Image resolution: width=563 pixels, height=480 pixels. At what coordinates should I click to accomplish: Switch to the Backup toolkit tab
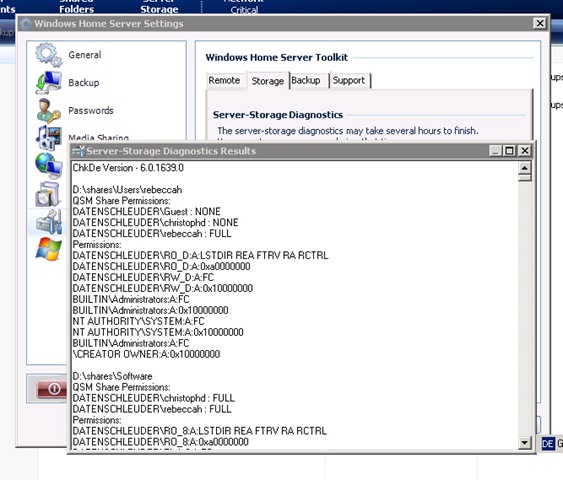[306, 80]
